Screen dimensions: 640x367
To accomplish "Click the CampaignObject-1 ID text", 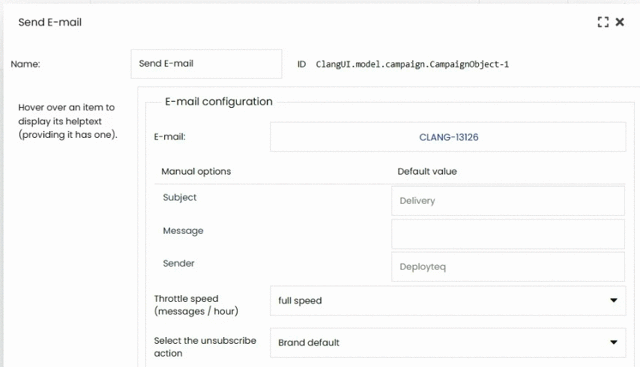I will pyautogui.click(x=412, y=65).
